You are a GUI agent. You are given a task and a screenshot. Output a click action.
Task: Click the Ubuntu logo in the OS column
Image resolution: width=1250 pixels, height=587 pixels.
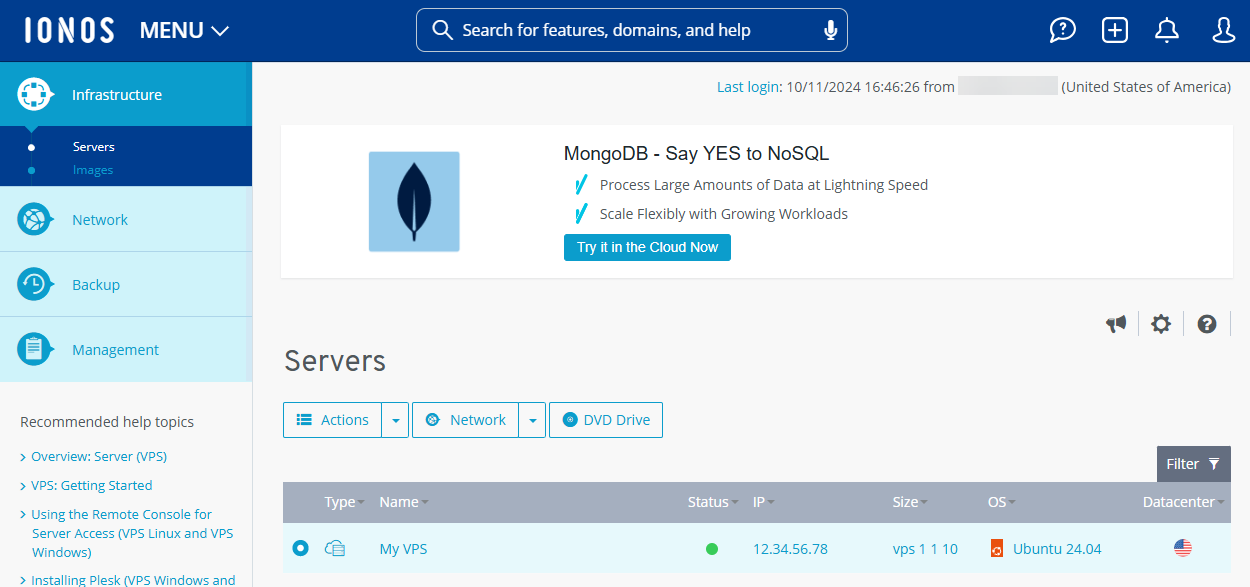996,548
